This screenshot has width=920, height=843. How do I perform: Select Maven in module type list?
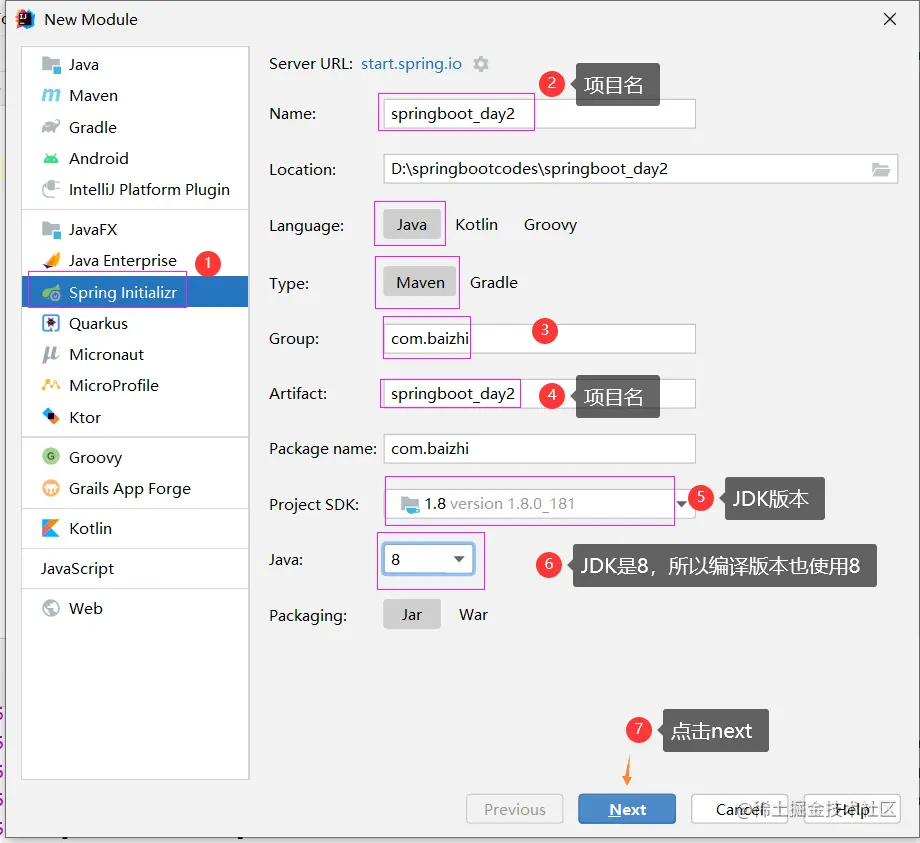[x=135, y=96]
